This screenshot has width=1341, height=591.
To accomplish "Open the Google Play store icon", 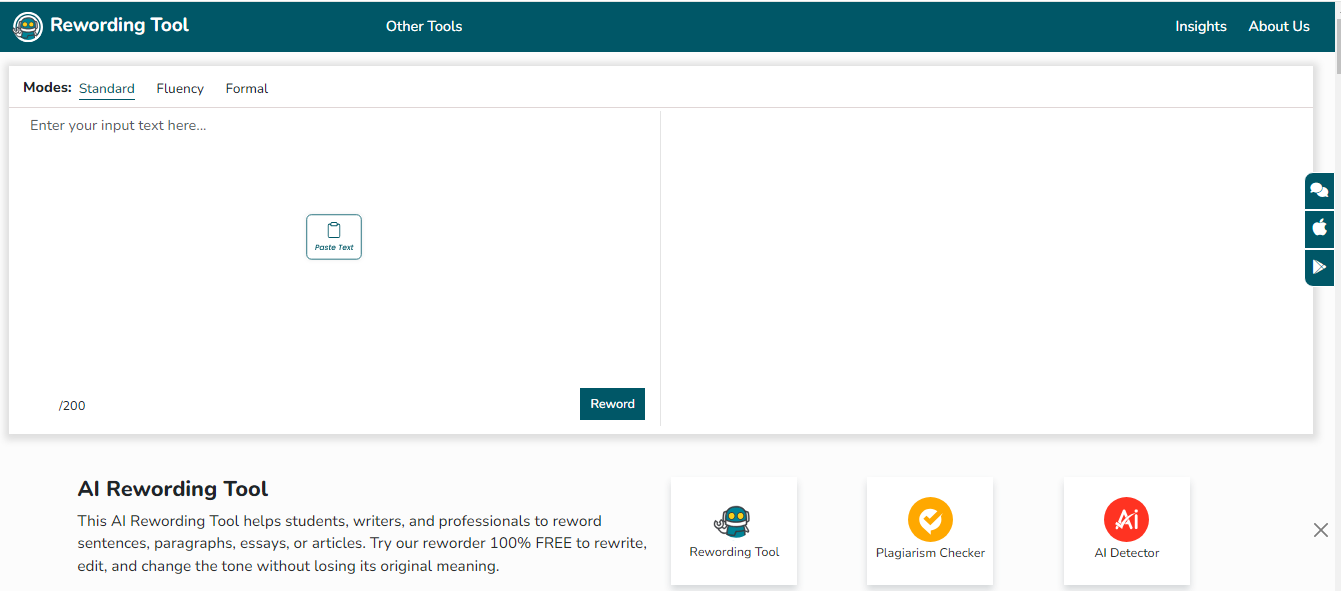I will pos(1319,267).
